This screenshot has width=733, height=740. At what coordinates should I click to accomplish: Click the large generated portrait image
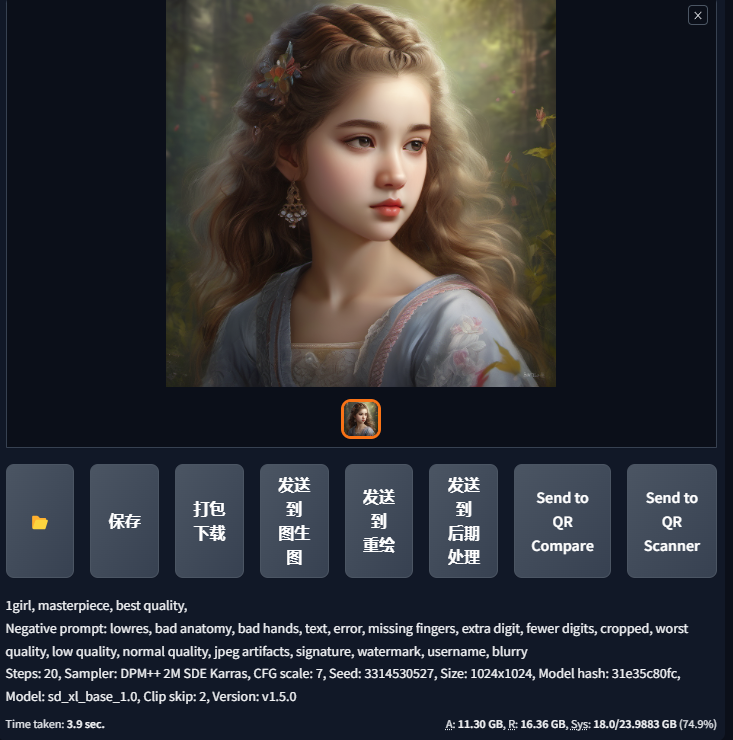361,193
